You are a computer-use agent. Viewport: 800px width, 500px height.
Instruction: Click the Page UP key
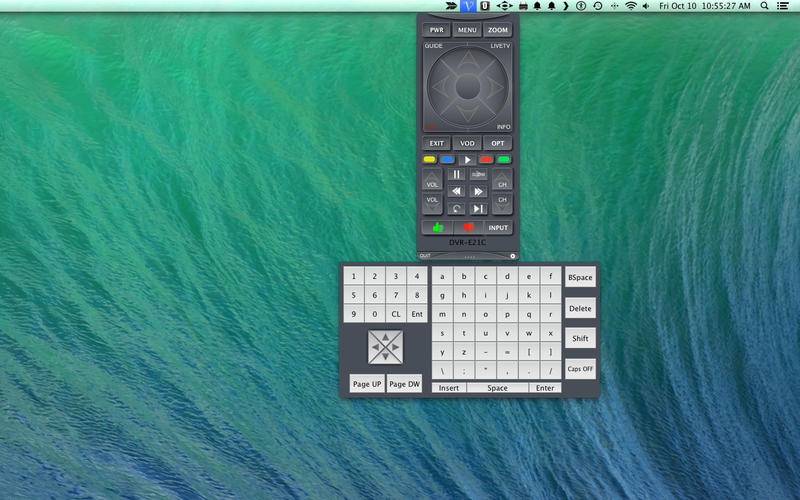(367, 384)
